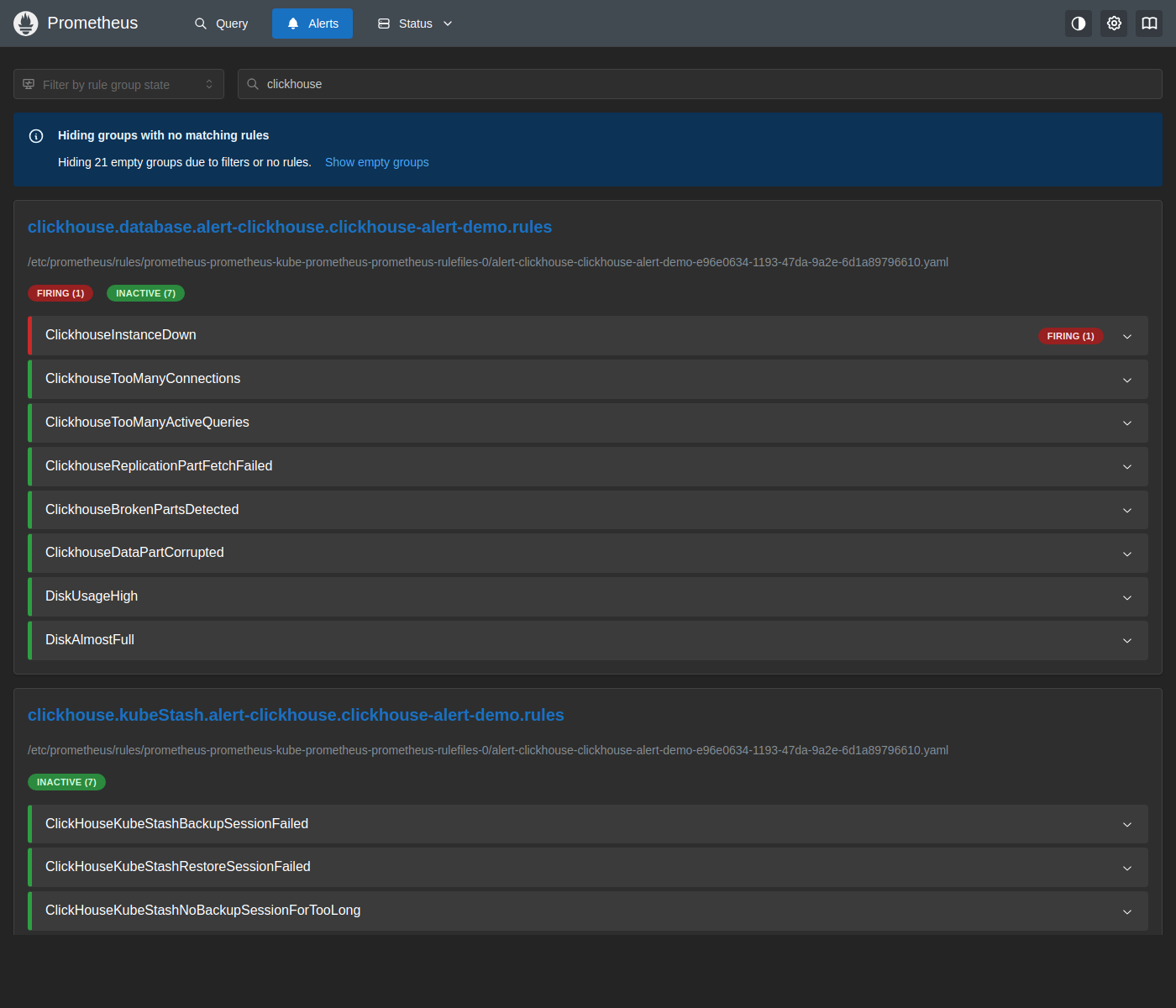Image resolution: width=1176 pixels, height=1008 pixels.
Task: Expand the ClickhouseTooManyConnections chevron
Action: click(1127, 380)
